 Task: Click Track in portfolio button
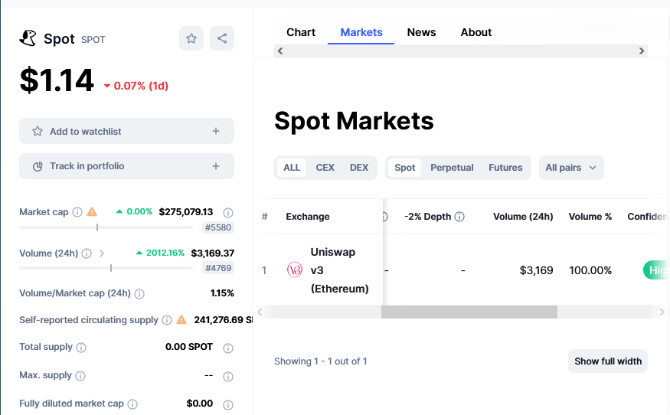point(126,166)
